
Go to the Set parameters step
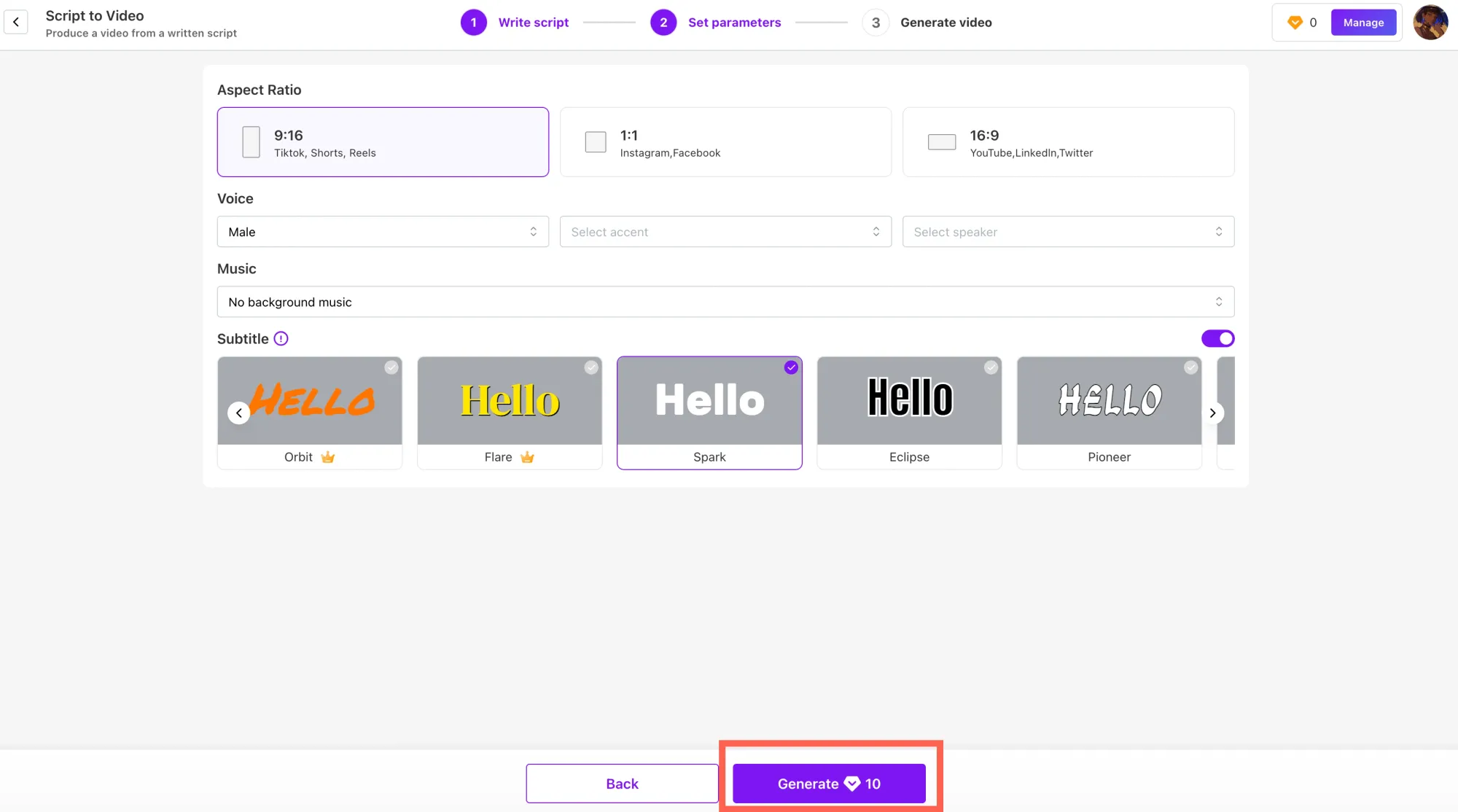[734, 23]
